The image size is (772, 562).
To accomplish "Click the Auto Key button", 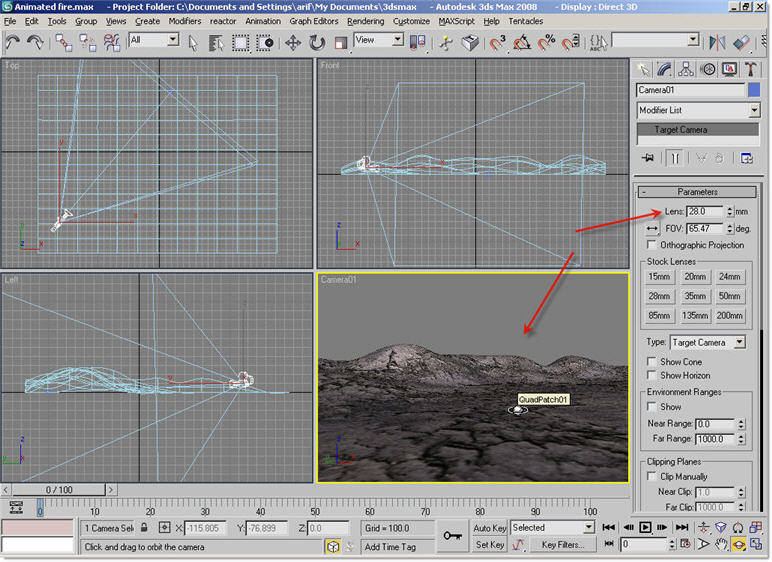I will [489, 528].
